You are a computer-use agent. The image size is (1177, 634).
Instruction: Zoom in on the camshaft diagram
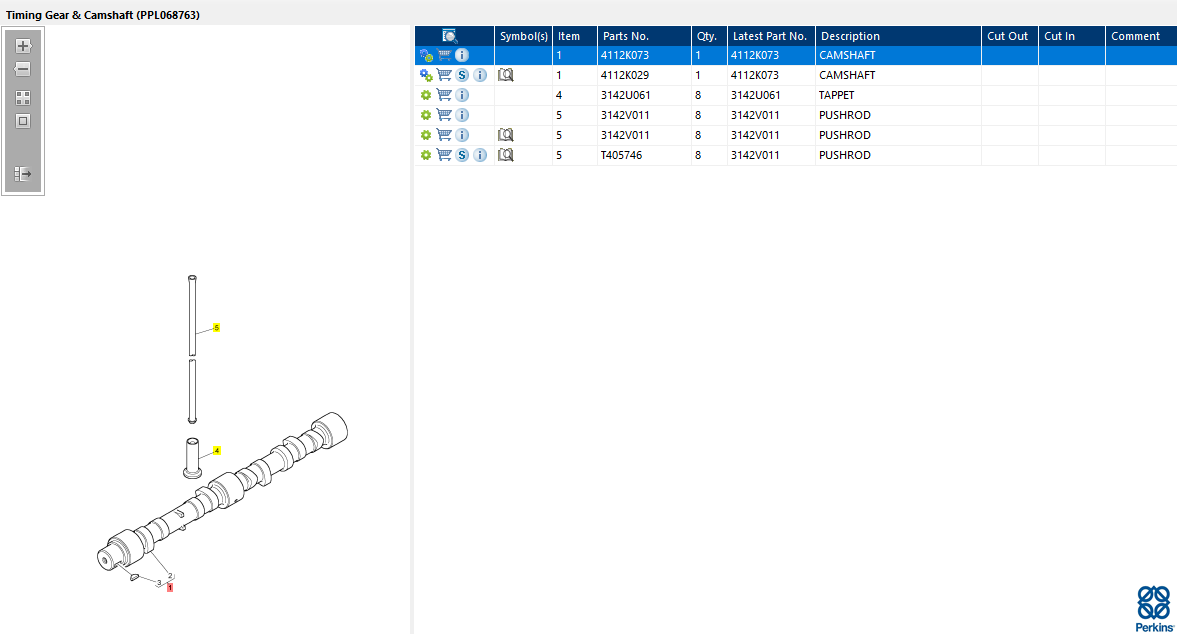[x=23, y=46]
